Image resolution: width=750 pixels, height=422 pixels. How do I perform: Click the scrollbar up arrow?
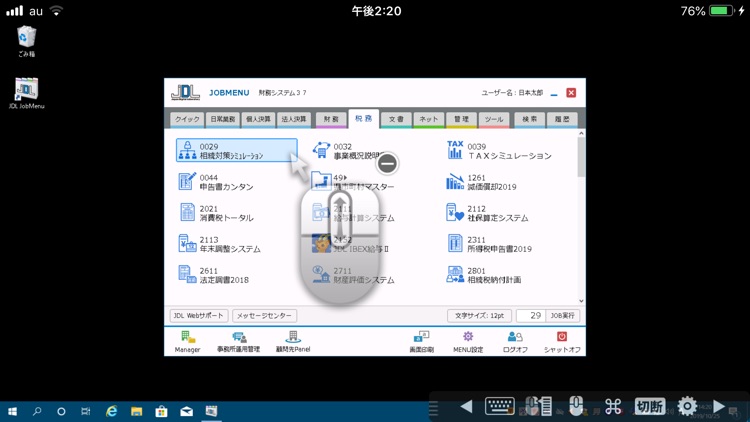pos(581,133)
